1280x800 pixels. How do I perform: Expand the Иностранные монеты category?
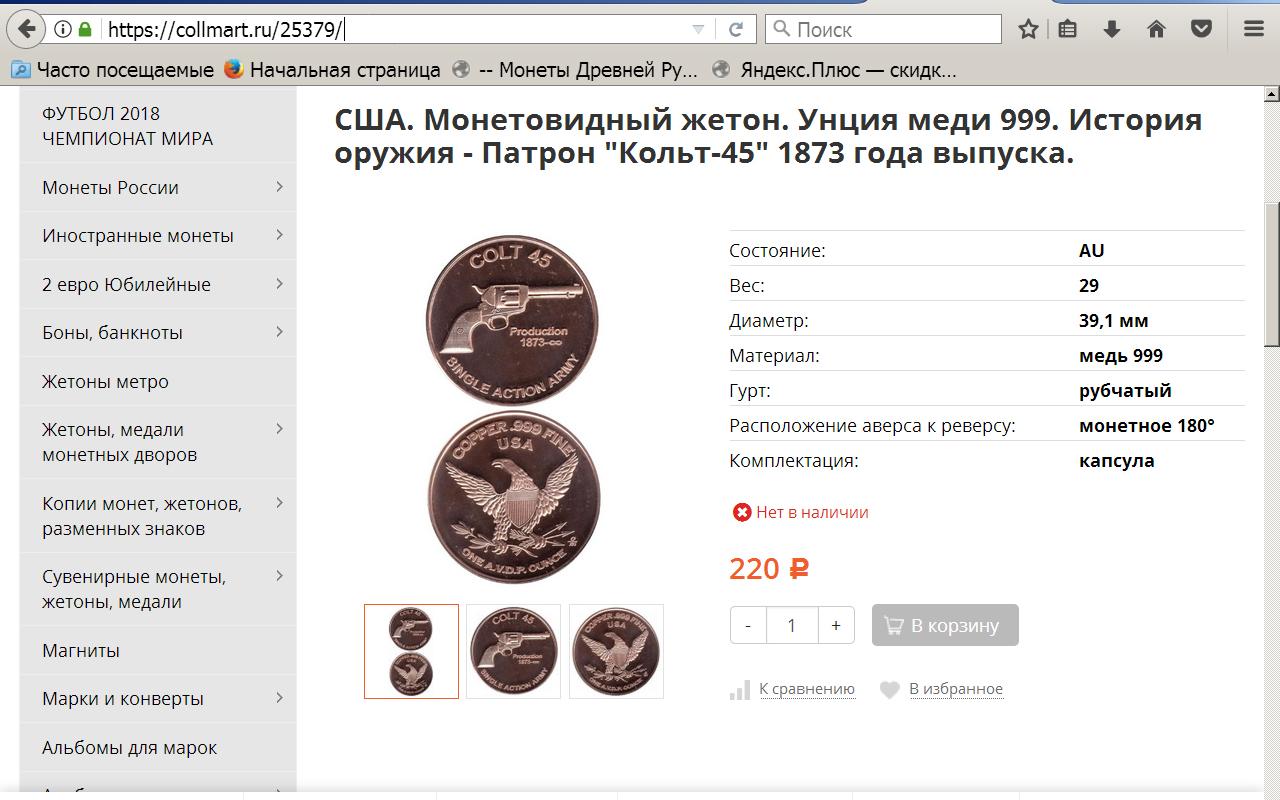(x=280, y=235)
